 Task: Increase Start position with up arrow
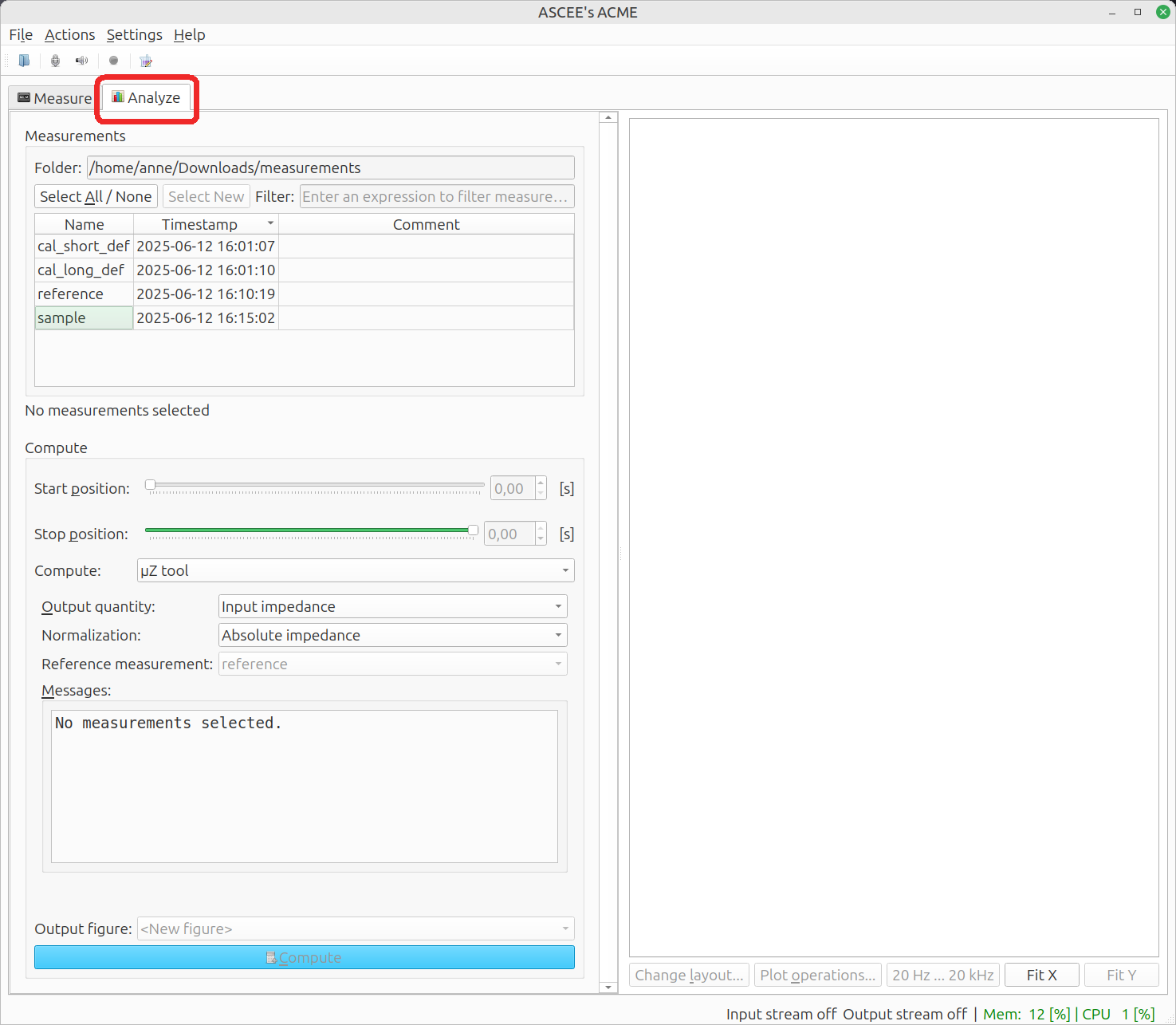tap(541, 483)
